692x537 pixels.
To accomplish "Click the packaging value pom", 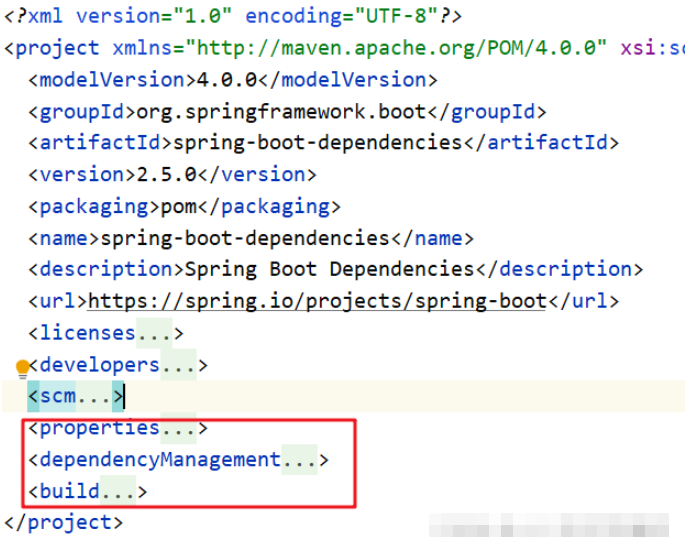I will (178, 207).
